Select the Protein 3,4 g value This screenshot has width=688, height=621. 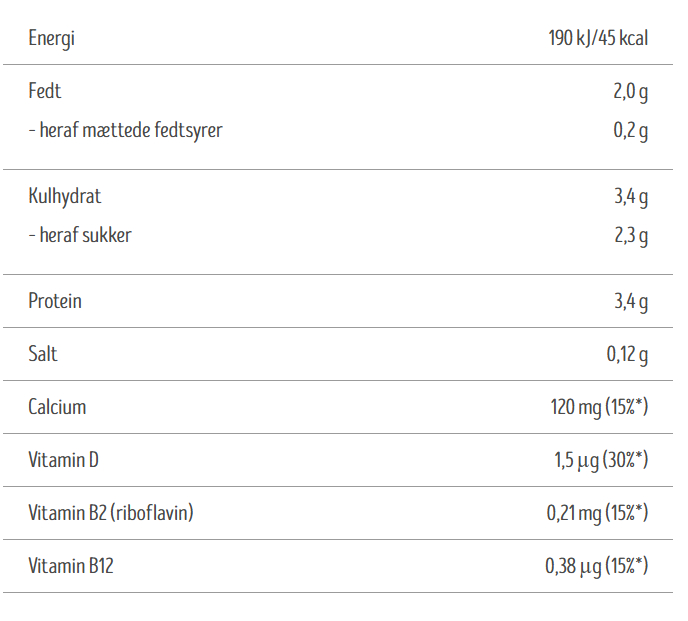click(630, 301)
